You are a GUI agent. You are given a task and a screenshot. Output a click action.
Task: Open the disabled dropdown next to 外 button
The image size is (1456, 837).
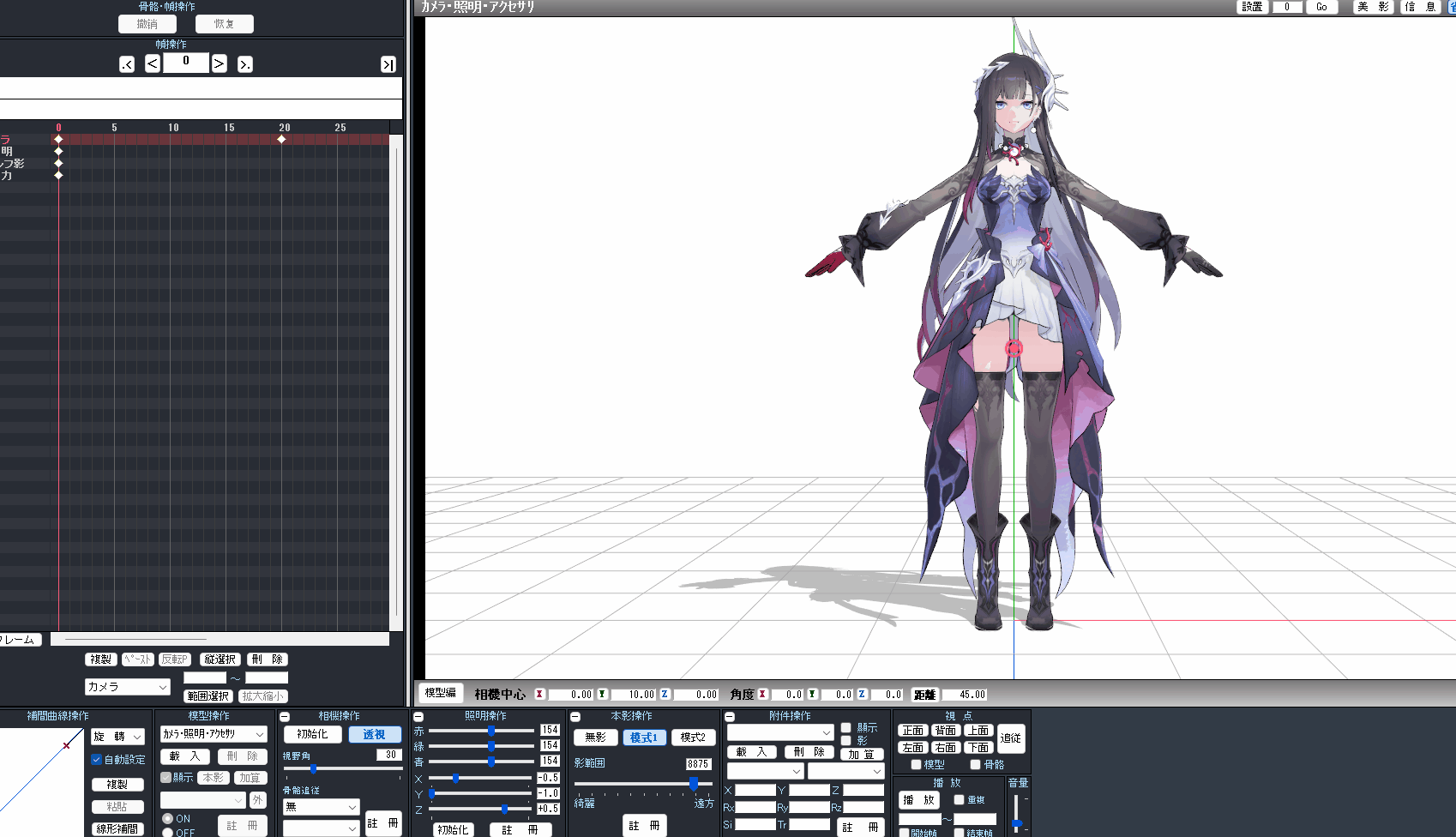203,800
